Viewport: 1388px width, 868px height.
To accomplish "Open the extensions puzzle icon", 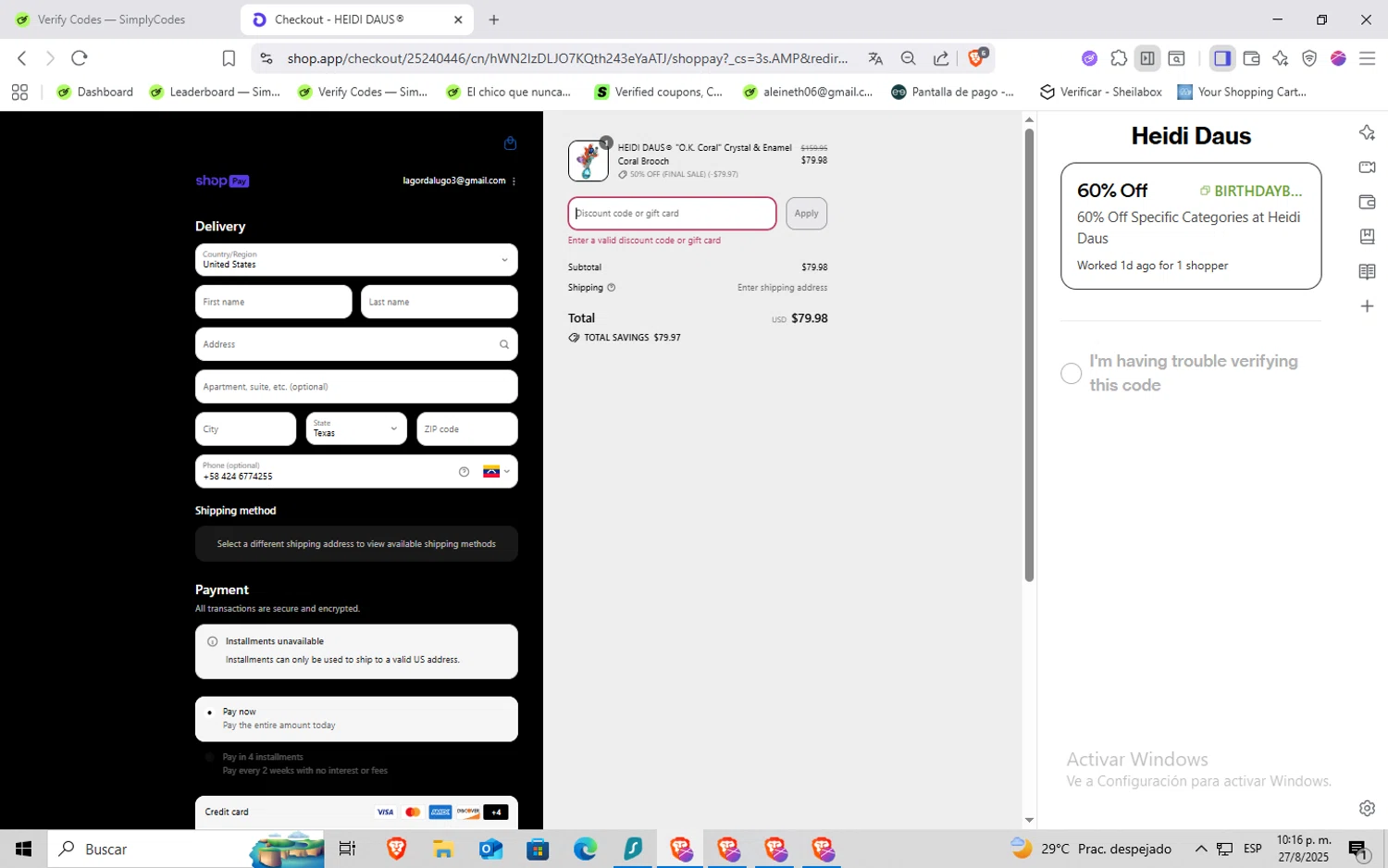I will tap(1119, 58).
